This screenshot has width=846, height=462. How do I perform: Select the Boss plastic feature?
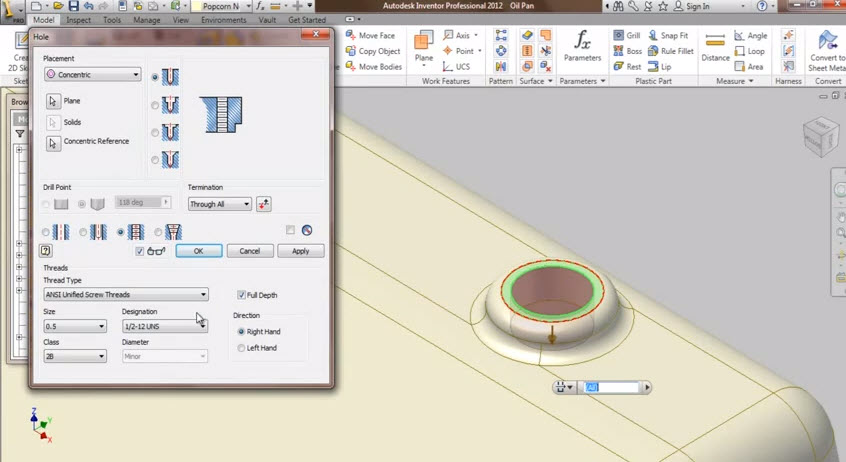(627, 51)
